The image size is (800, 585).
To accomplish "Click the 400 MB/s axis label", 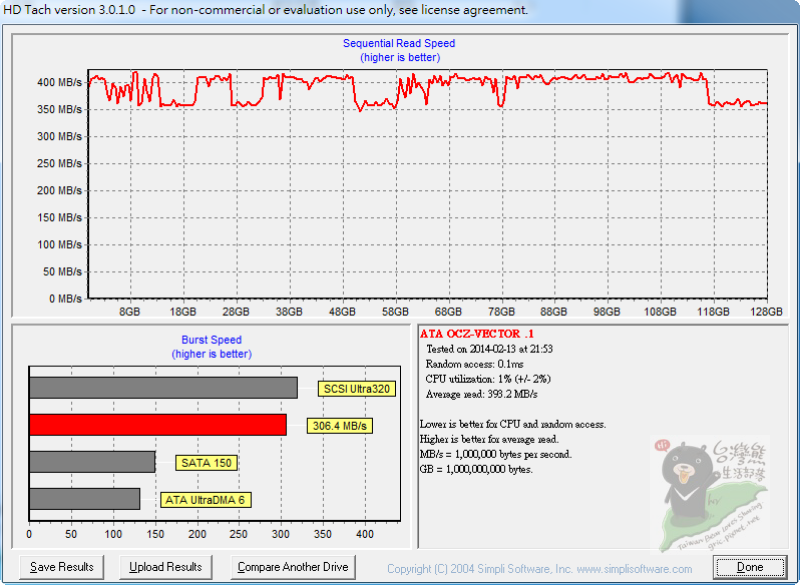I will tap(59, 82).
